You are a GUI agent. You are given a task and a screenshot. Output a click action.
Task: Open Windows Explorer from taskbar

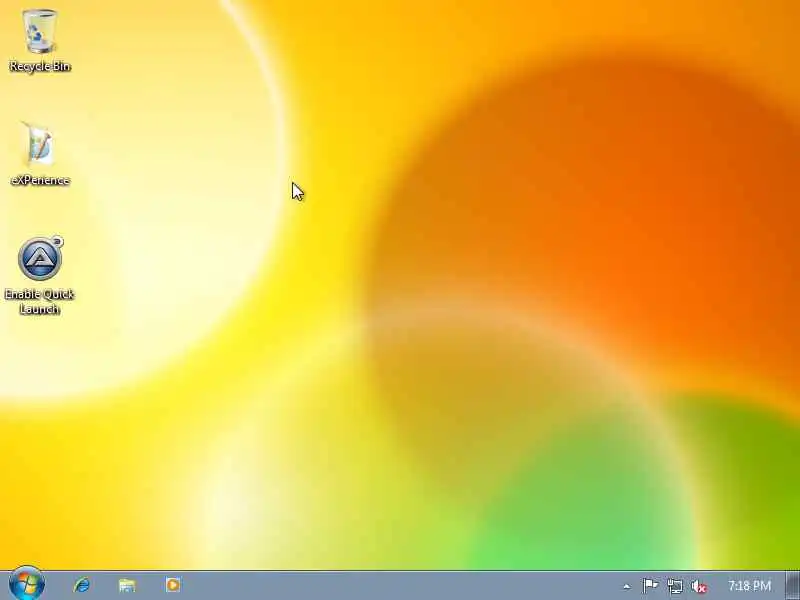[x=127, y=585]
